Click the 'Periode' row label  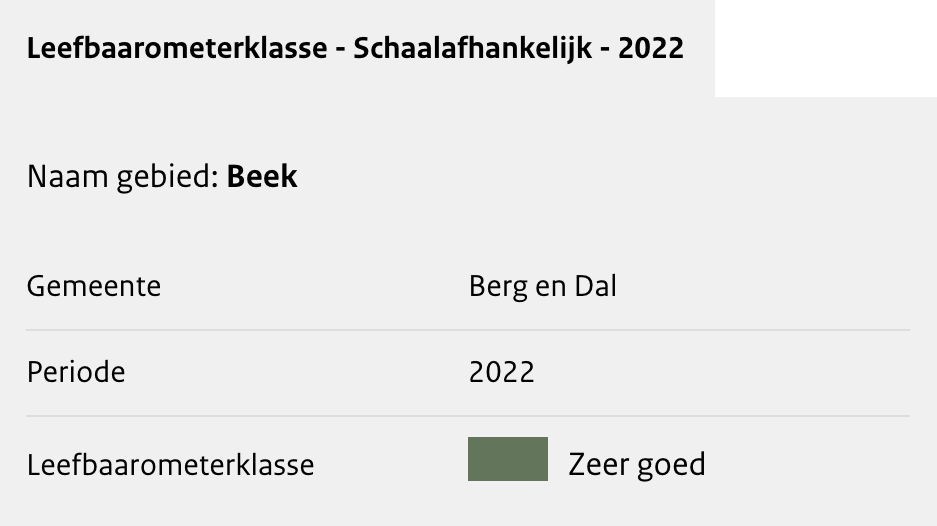coord(76,372)
